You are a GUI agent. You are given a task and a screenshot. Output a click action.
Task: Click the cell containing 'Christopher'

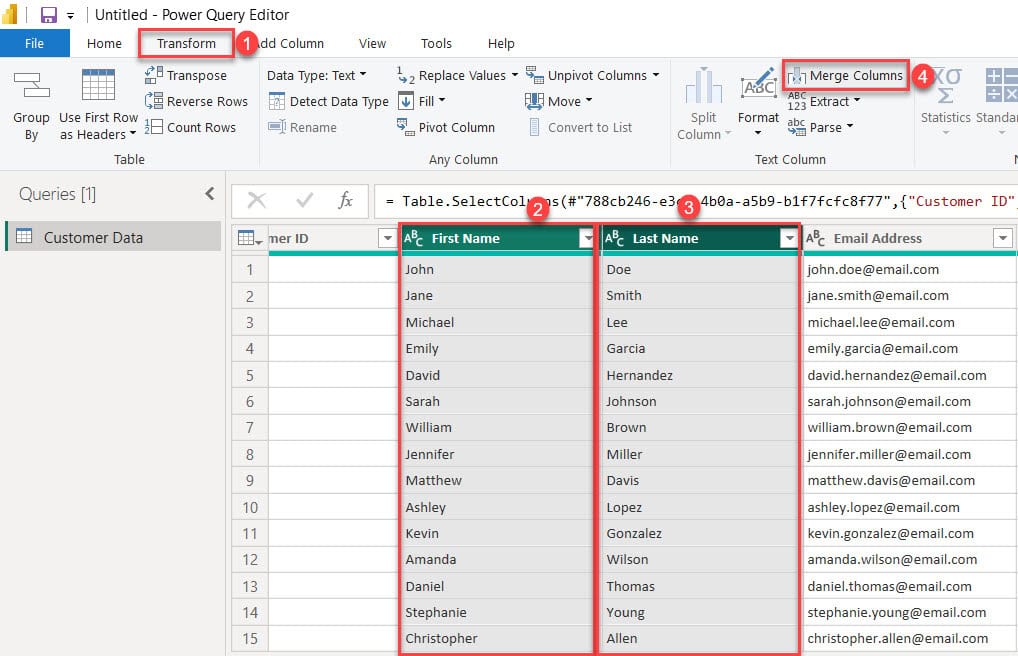click(x=497, y=638)
